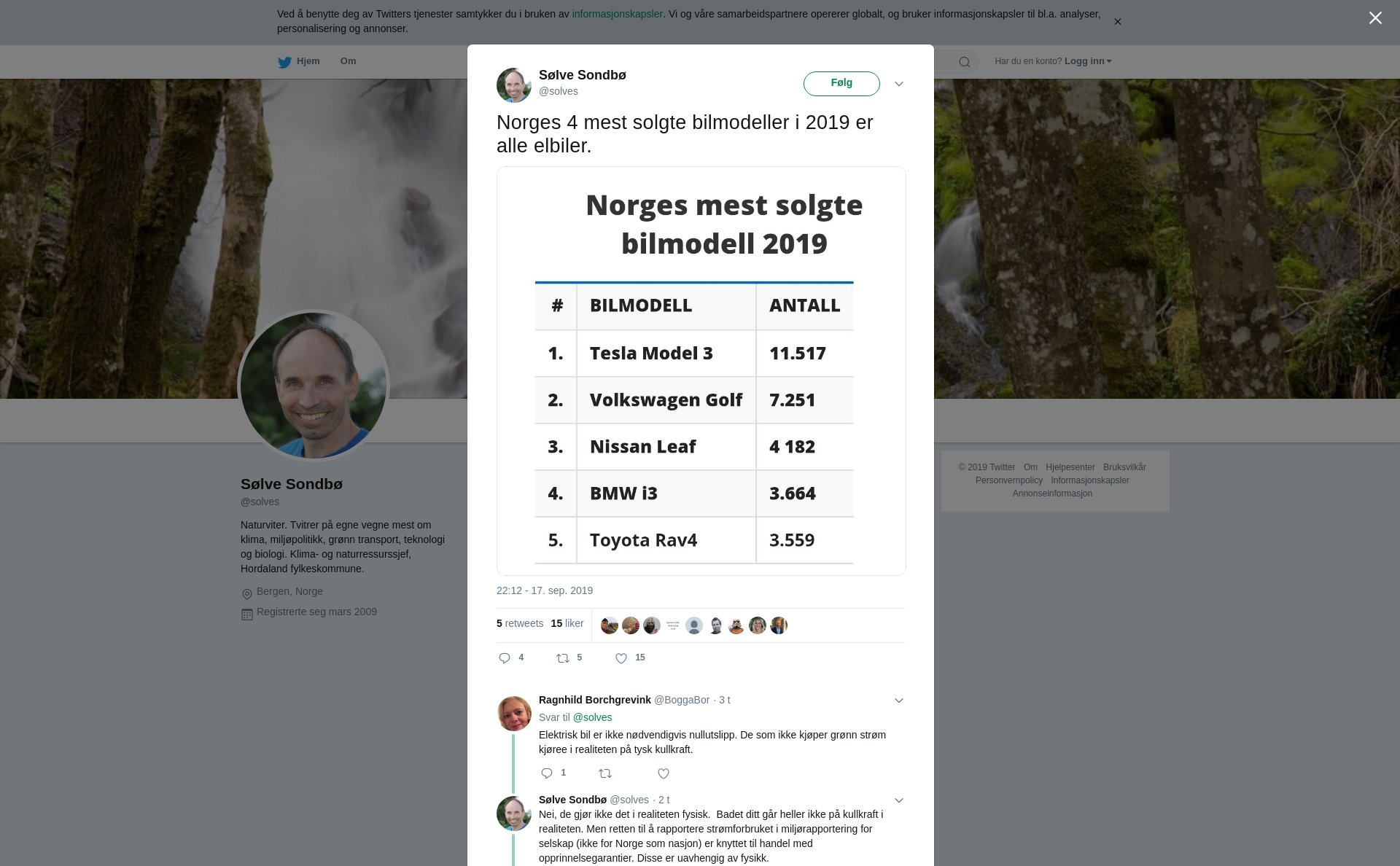This screenshot has width=1400, height=866.
Task: Click the Følg button
Action: (x=841, y=83)
